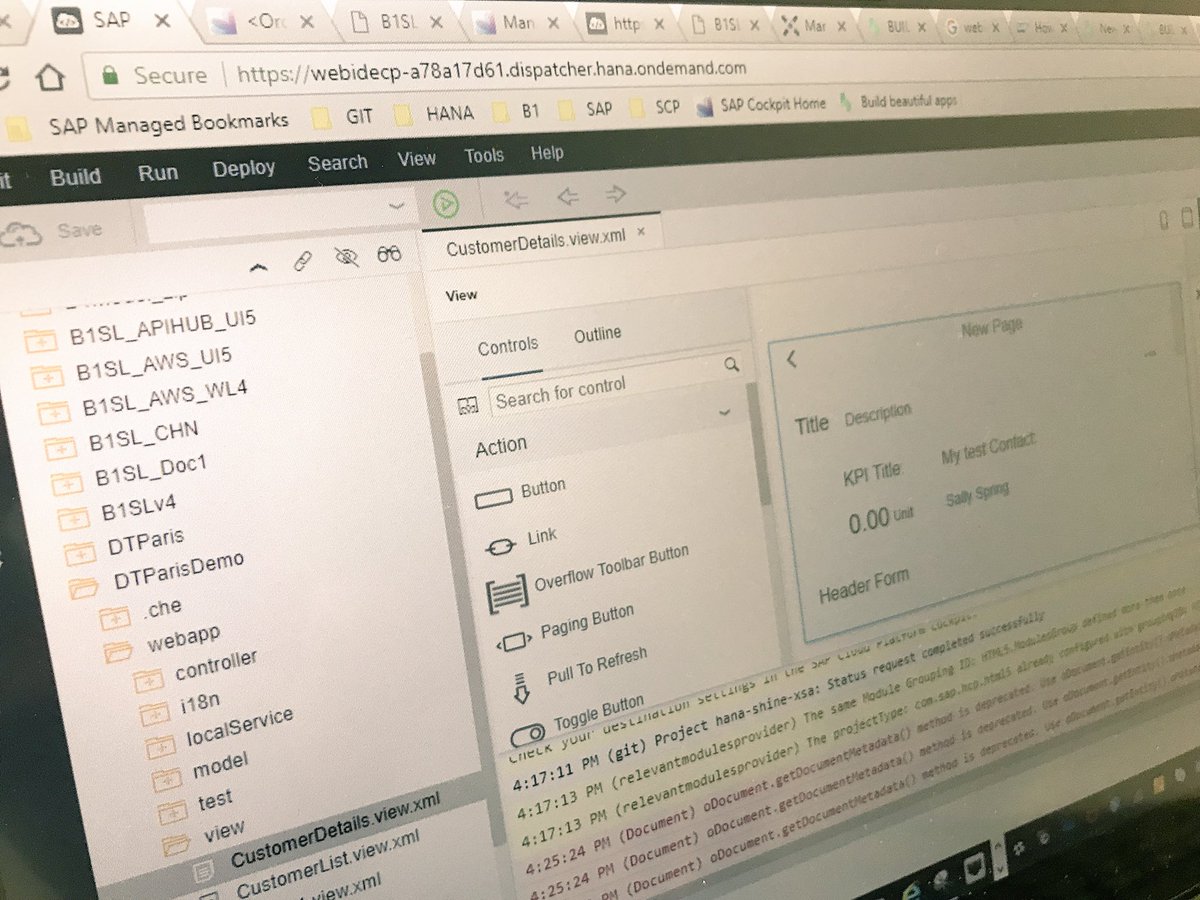Click the link-with-editor chain icon

(x=301, y=262)
